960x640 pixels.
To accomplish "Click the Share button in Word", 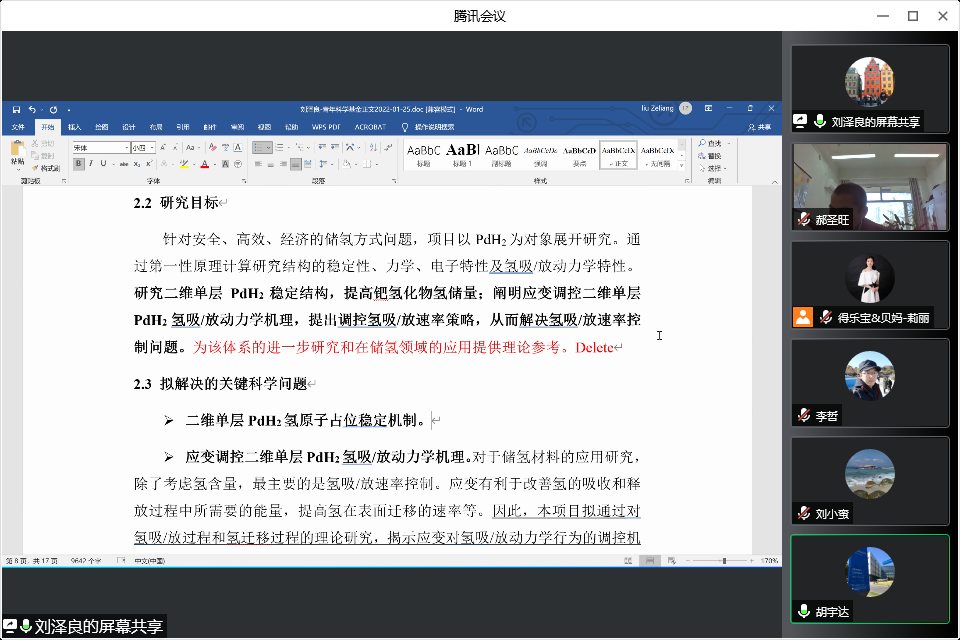I will point(760,127).
